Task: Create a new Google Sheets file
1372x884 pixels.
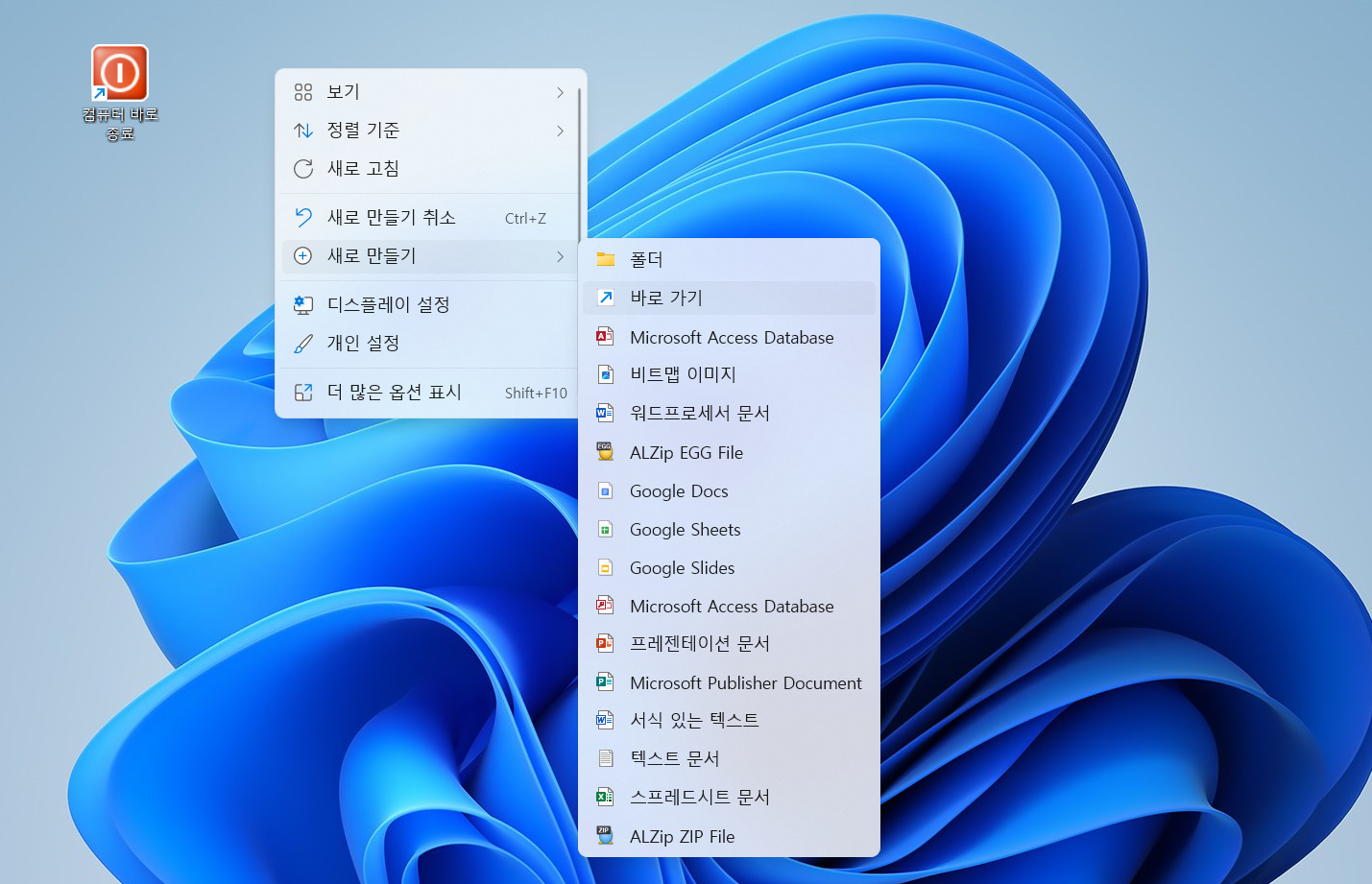Action: point(729,529)
